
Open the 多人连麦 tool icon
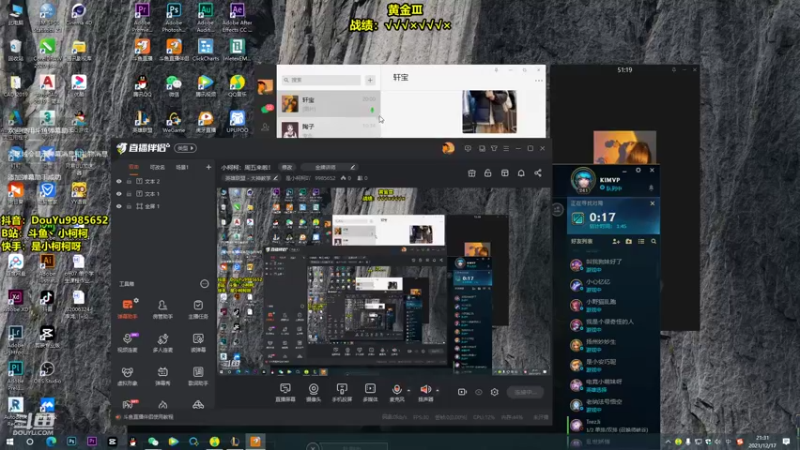tap(162, 342)
